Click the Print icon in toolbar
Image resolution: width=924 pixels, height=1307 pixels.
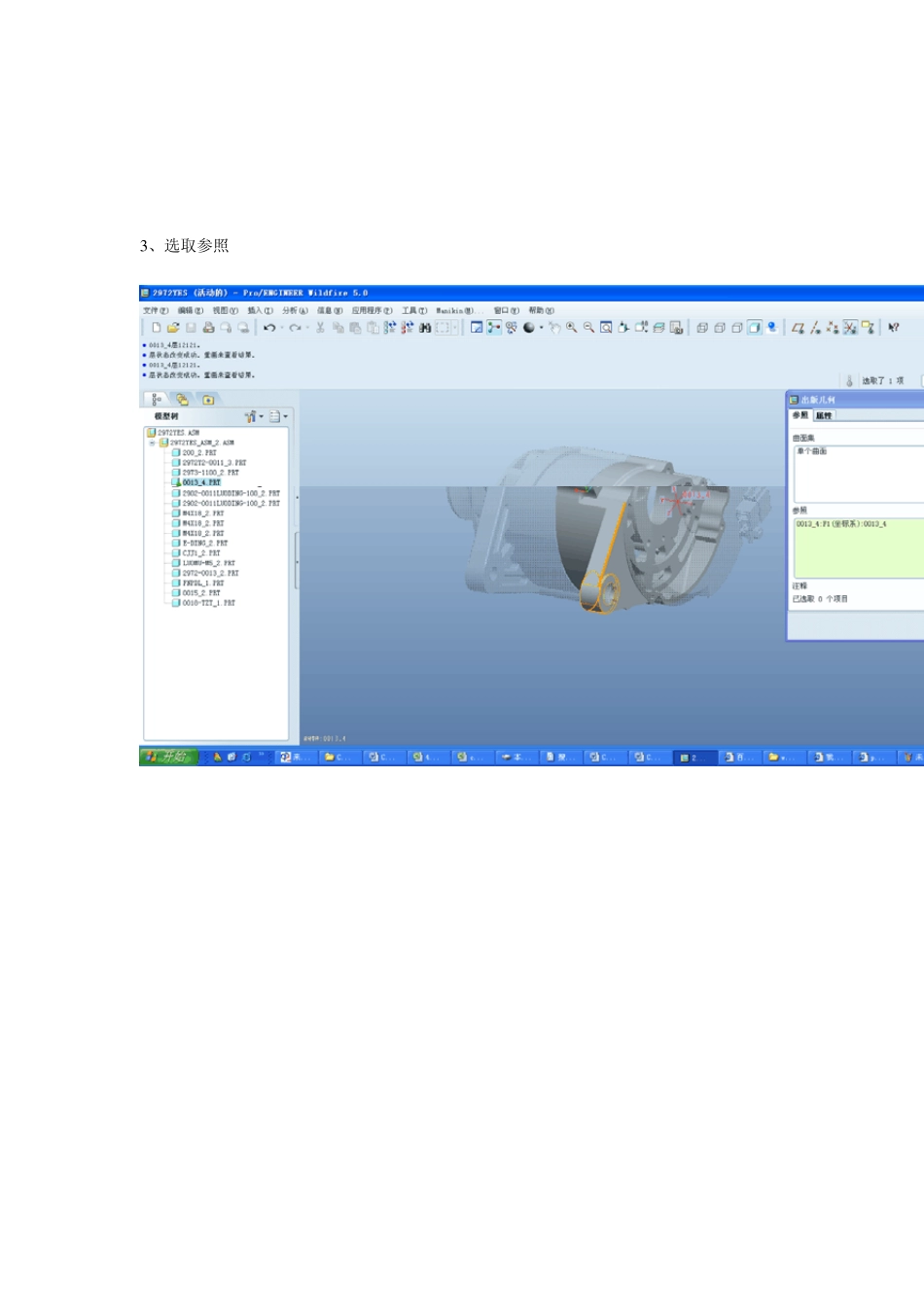(x=208, y=329)
